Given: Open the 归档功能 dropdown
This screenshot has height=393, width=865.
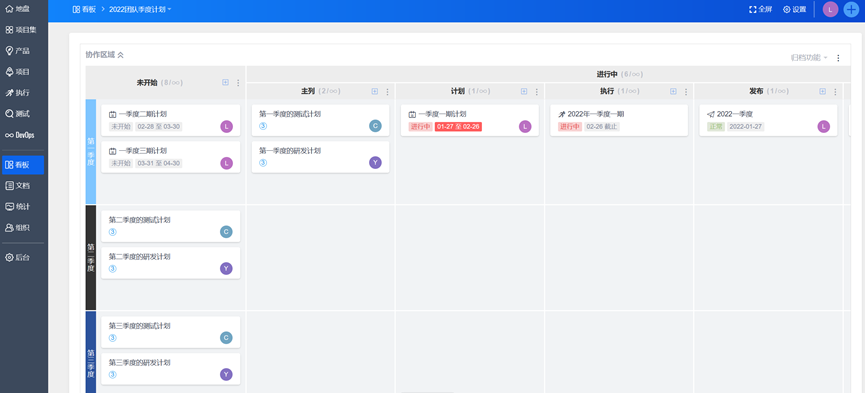Looking at the screenshot, I should pyautogui.click(x=810, y=57).
